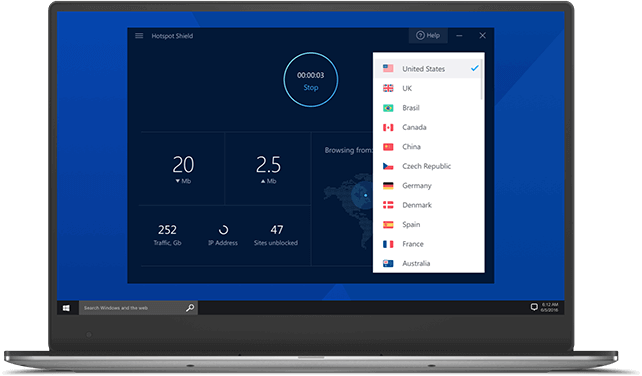Click the Search Windows and the web field

138,308
